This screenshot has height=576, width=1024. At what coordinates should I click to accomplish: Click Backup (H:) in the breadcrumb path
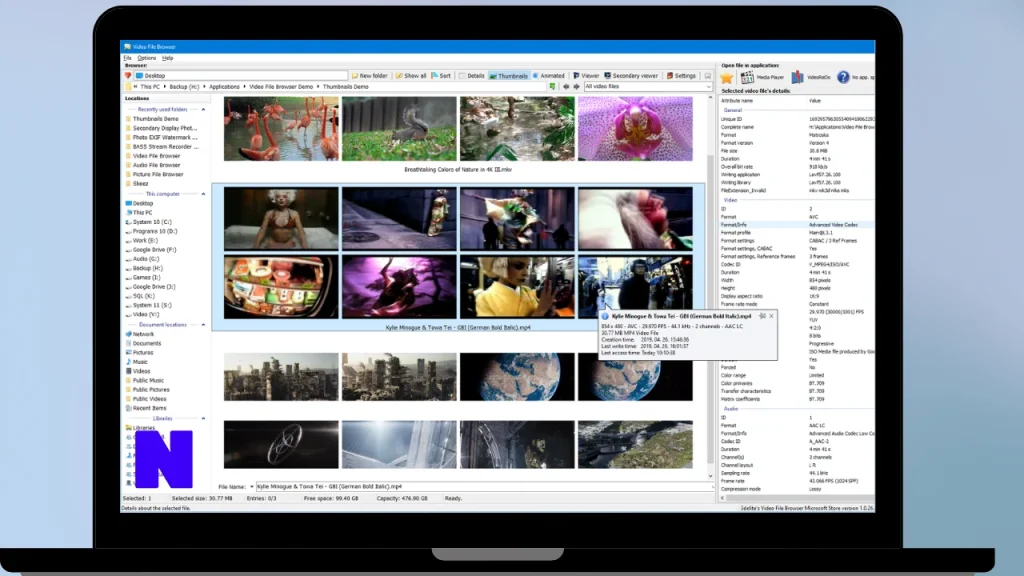coord(184,86)
